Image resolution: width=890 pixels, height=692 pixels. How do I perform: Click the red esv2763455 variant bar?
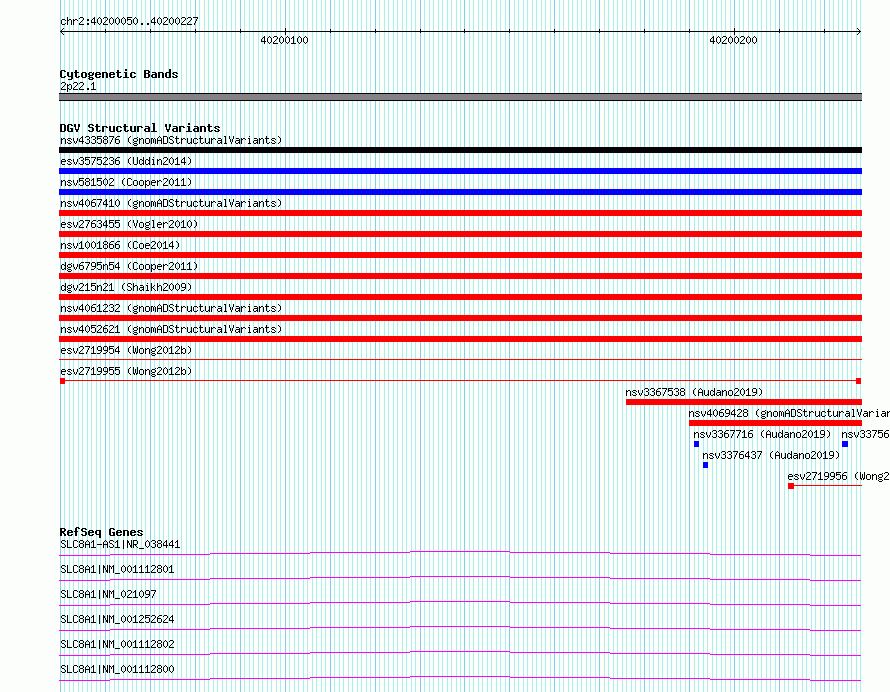coord(460,234)
